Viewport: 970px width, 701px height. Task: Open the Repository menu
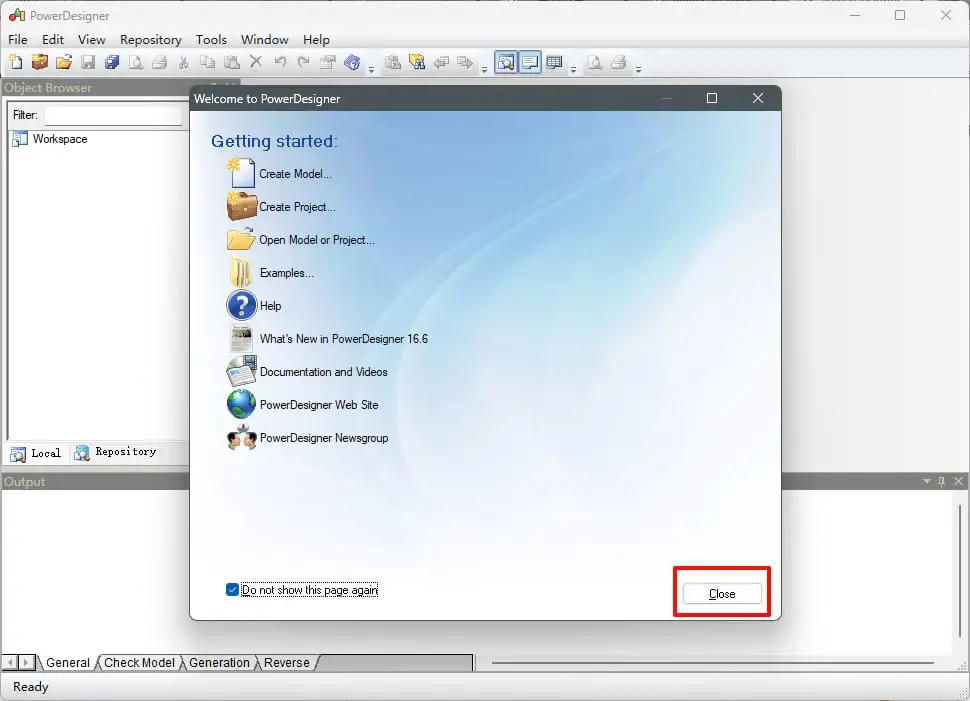click(x=150, y=40)
